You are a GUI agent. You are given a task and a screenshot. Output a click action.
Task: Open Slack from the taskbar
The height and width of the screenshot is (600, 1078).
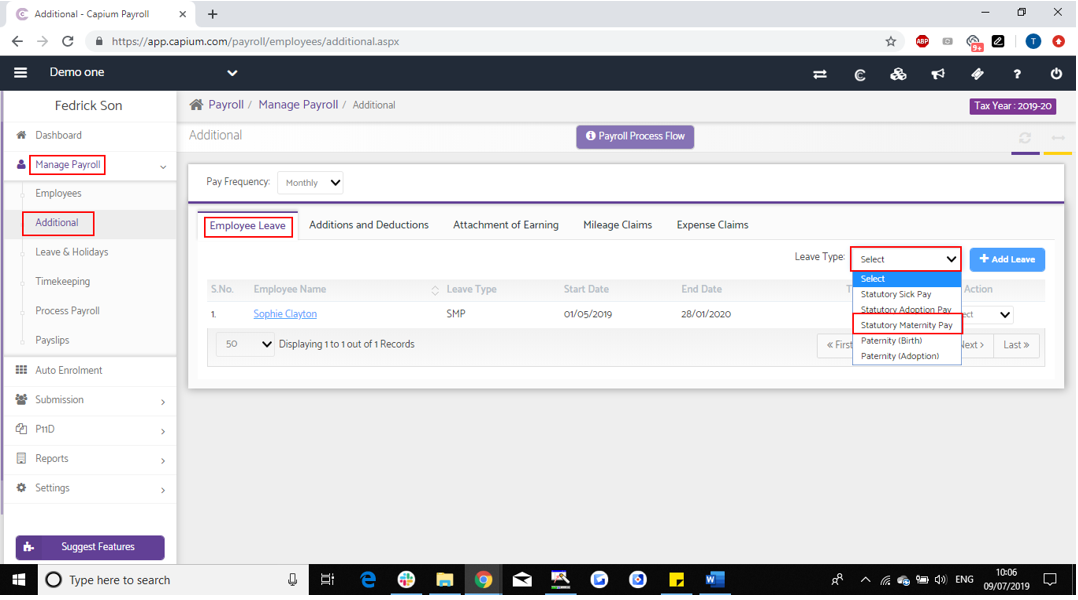(406, 579)
